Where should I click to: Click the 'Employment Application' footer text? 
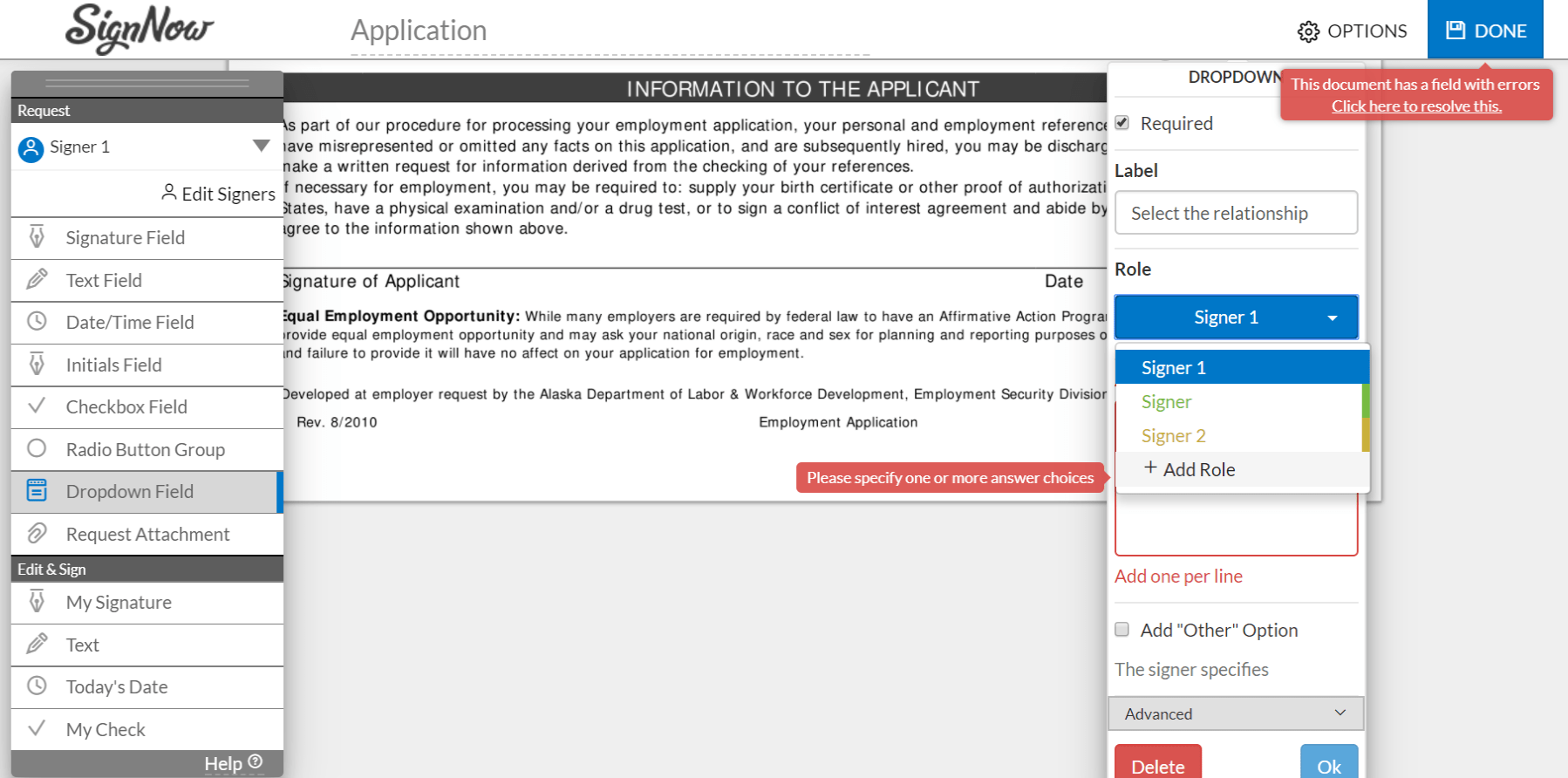pyautogui.click(x=838, y=422)
